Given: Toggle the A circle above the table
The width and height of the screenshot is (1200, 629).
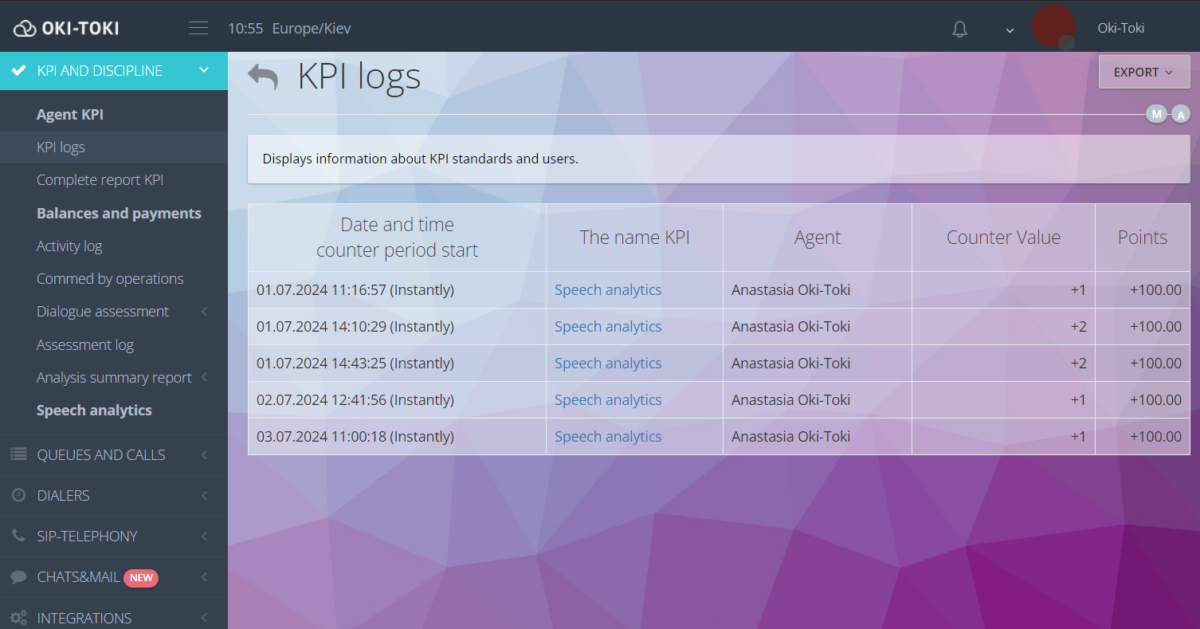Looking at the screenshot, I should 1180,114.
